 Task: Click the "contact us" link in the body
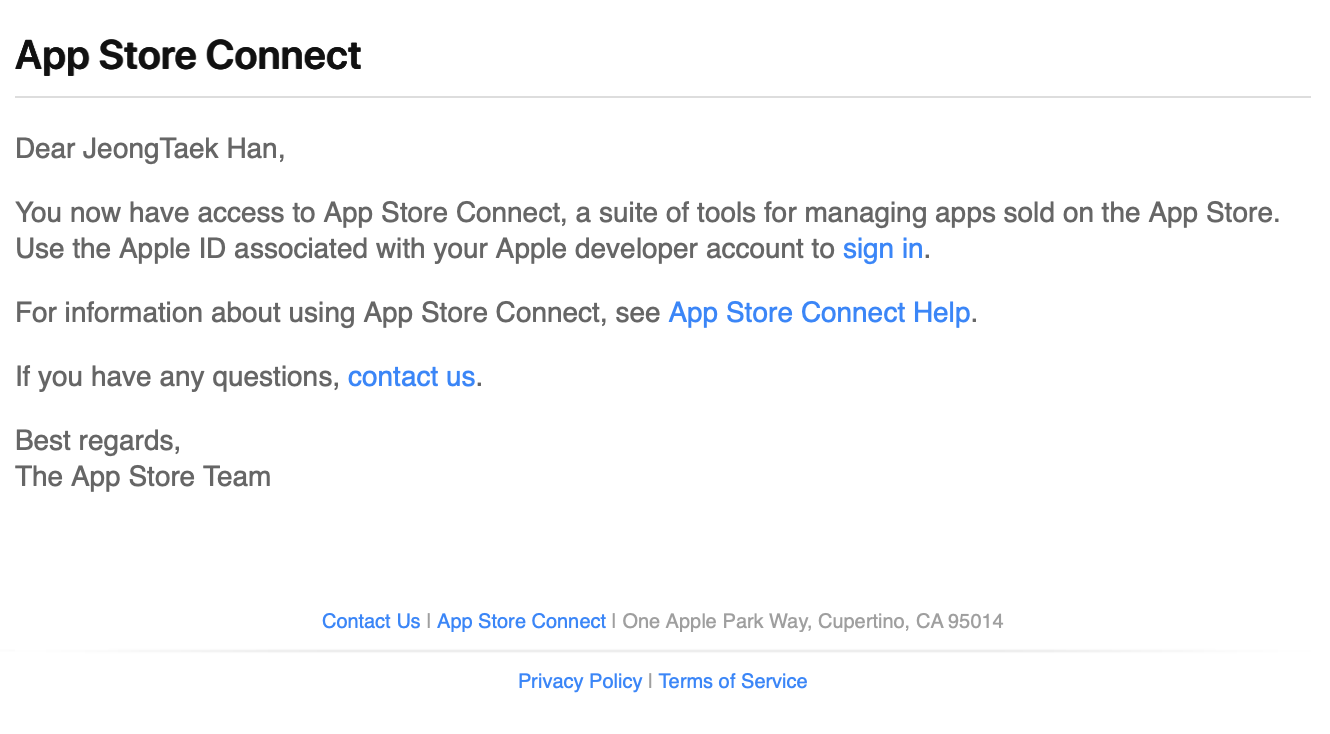(411, 377)
